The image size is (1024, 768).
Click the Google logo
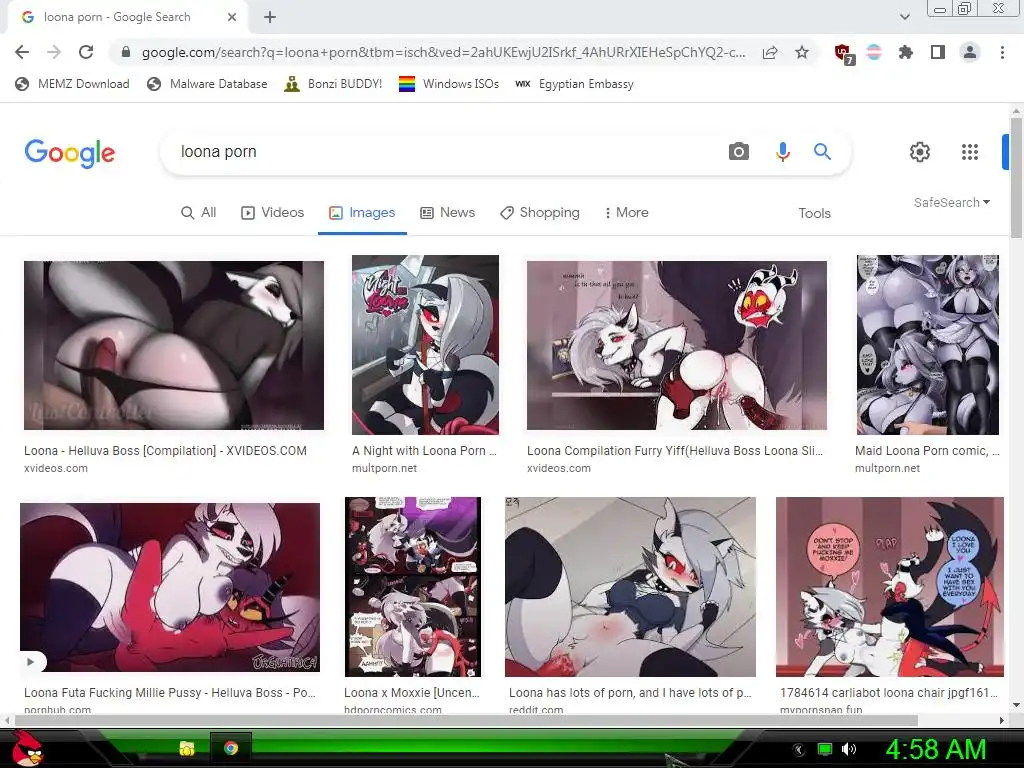tap(70, 153)
